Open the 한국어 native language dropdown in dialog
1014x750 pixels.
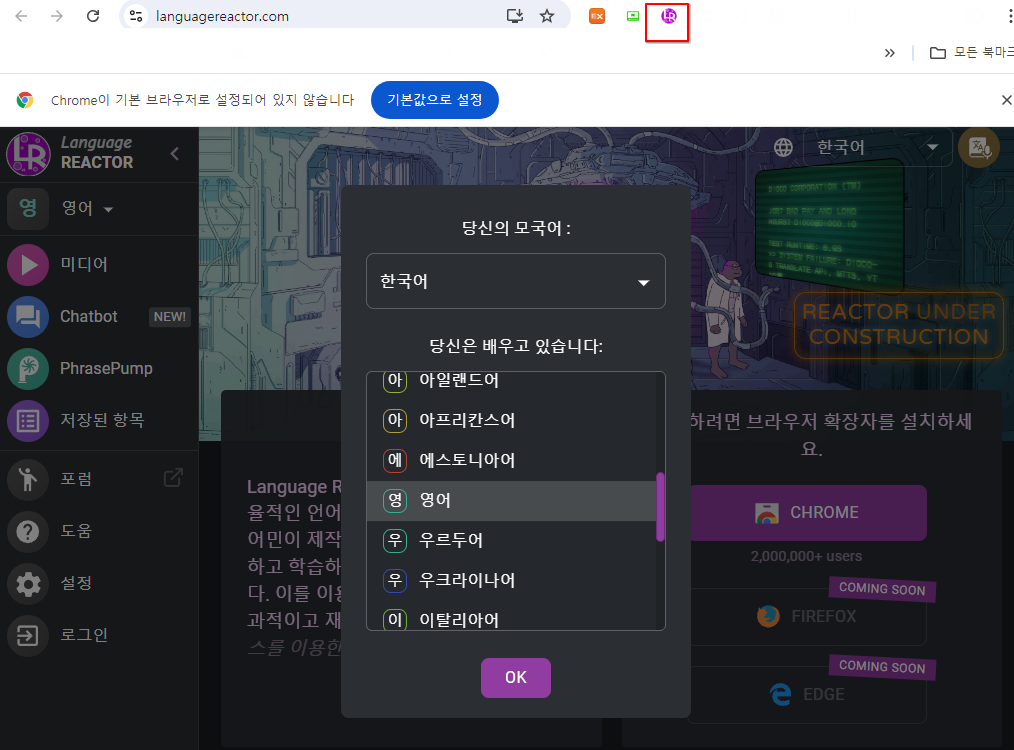515,281
